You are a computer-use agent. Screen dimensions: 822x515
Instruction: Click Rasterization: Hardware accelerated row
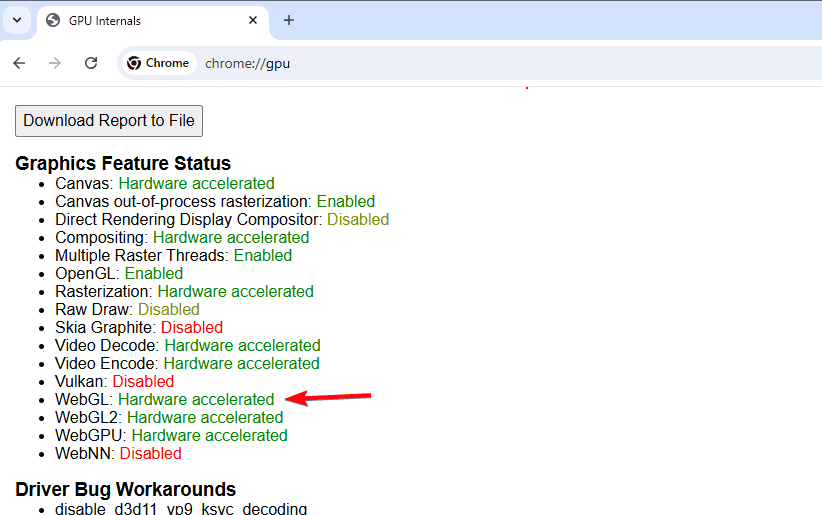(185, 292)
